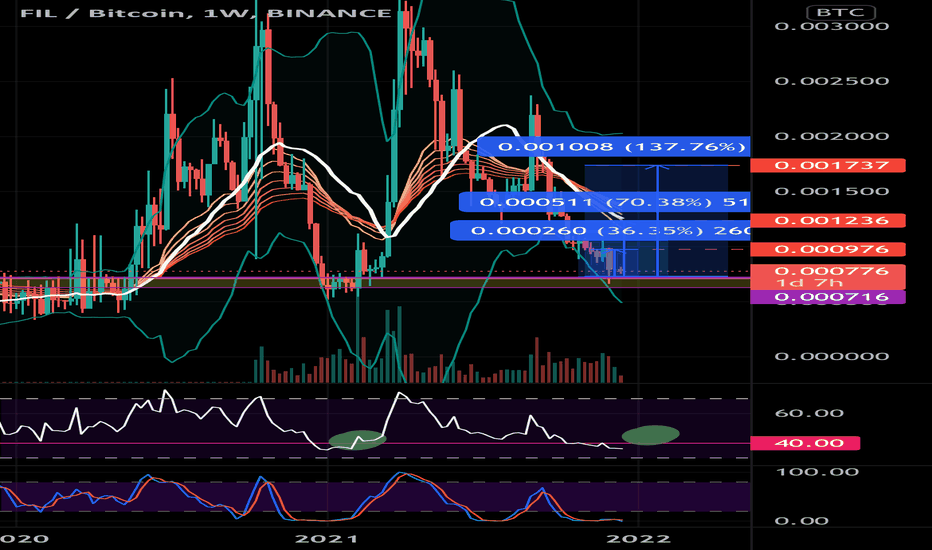
Task: Click the 2022 time axis label
Action: pos(639,539)
